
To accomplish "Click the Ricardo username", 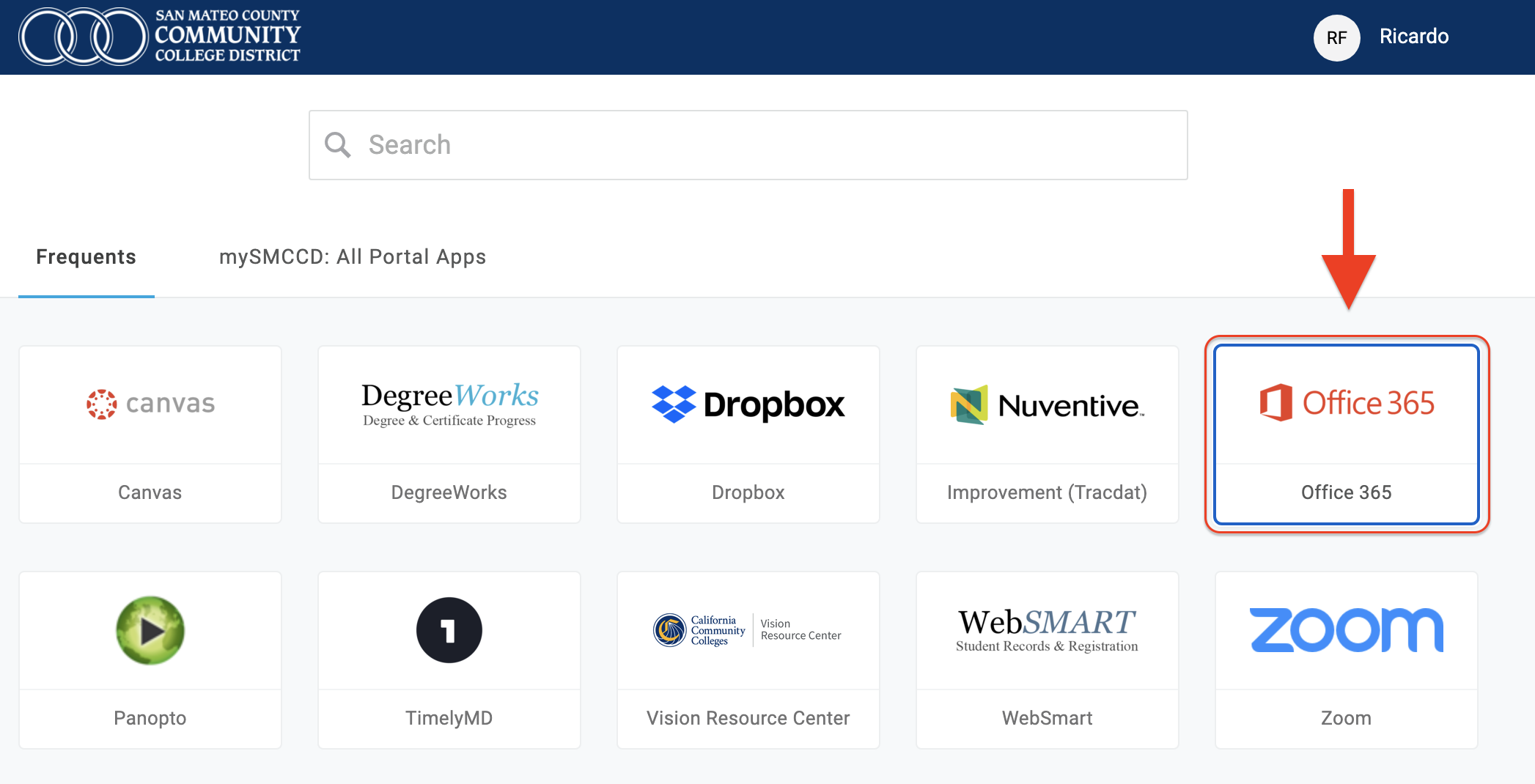I will (1413, 37).
